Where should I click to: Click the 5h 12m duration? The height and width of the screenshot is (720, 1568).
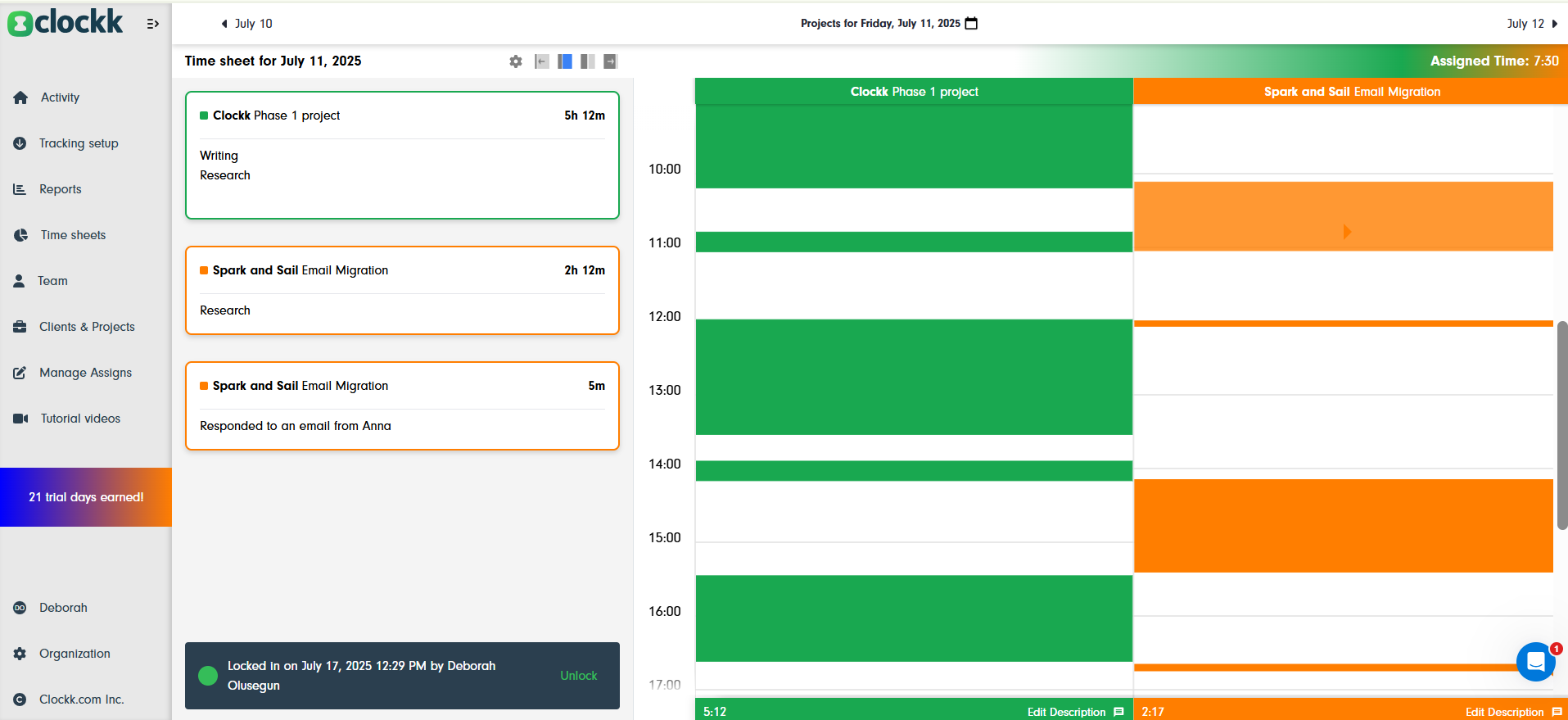[585, 115]
